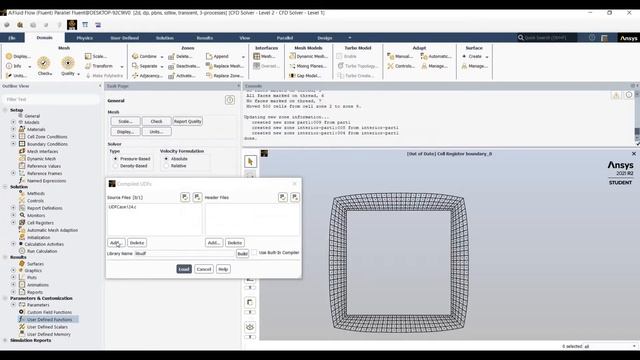Select User Defined Functions tree item
The height and width of the screenshot is (360, 640).
tap(49, 320)
